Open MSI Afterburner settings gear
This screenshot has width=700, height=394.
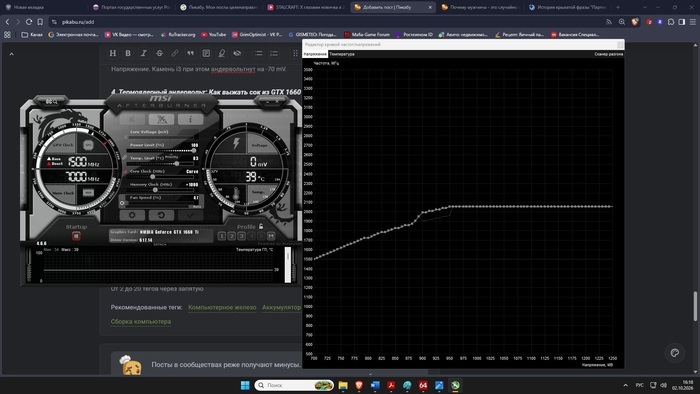point(132,215)
